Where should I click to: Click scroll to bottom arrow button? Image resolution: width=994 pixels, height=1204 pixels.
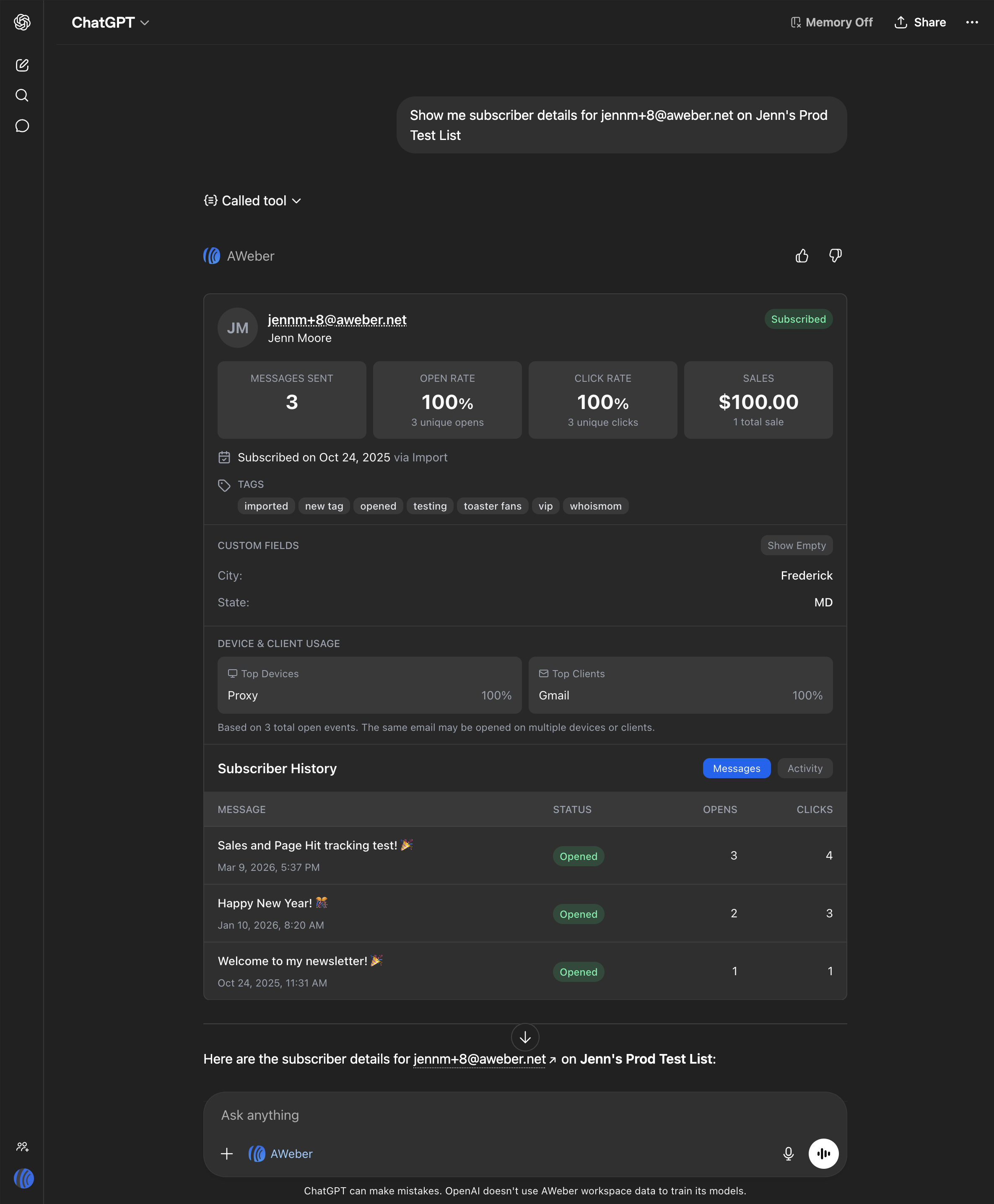(524, 1038)
